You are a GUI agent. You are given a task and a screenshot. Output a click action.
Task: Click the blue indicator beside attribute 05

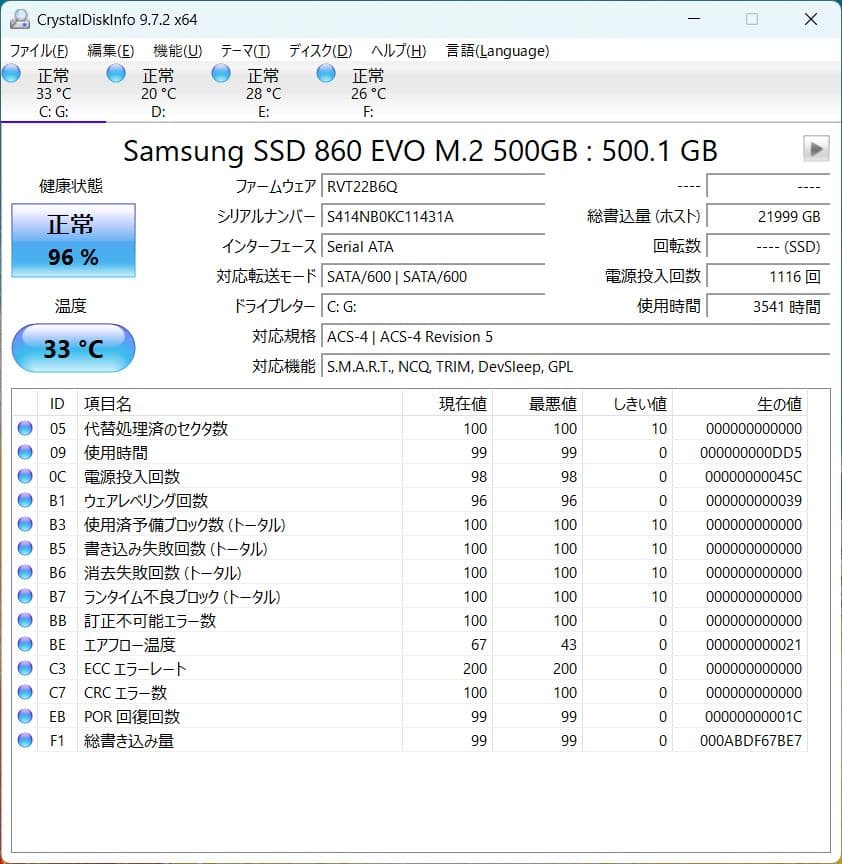pos(24,429)
